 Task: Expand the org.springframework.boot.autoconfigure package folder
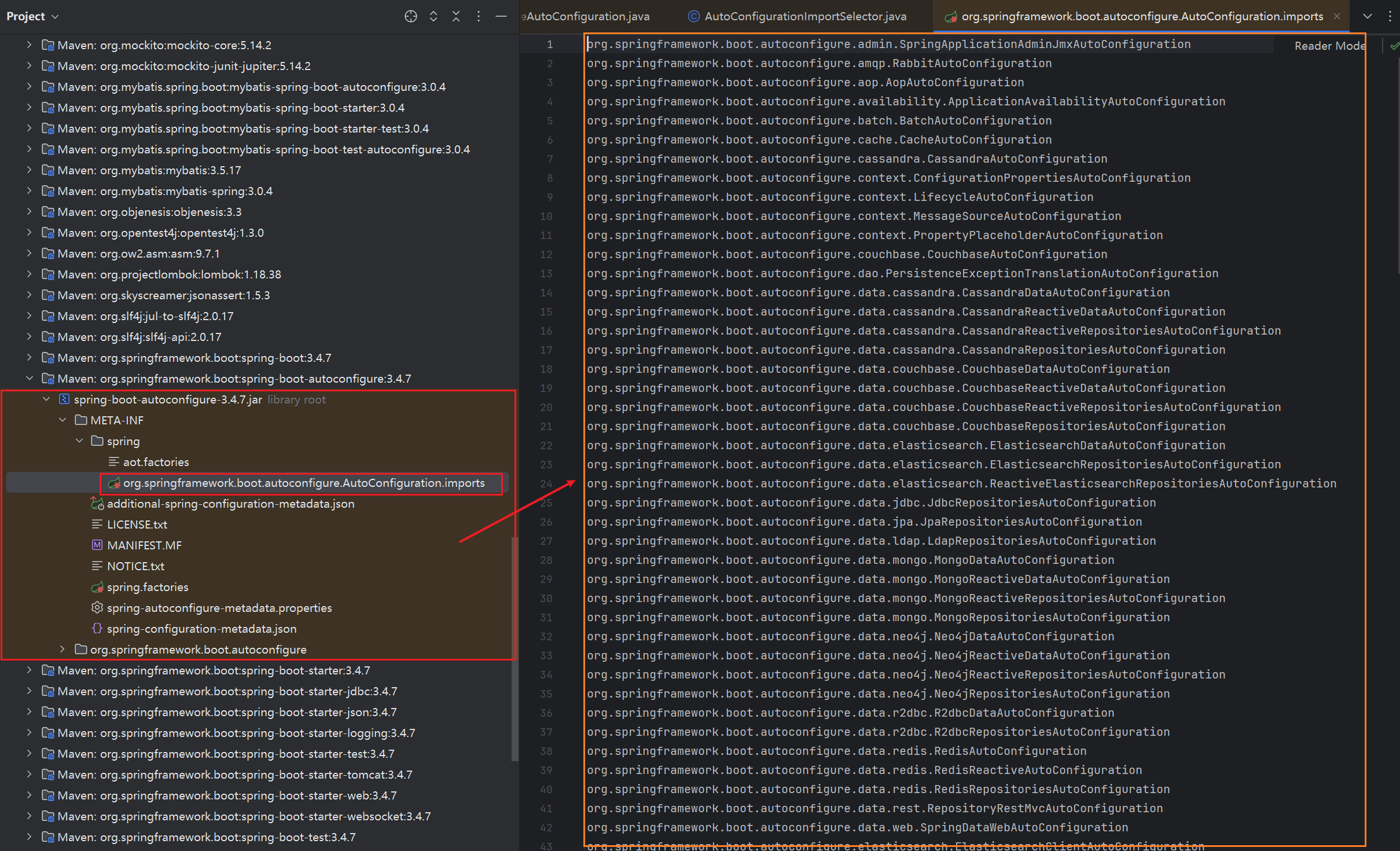(63, 650)
